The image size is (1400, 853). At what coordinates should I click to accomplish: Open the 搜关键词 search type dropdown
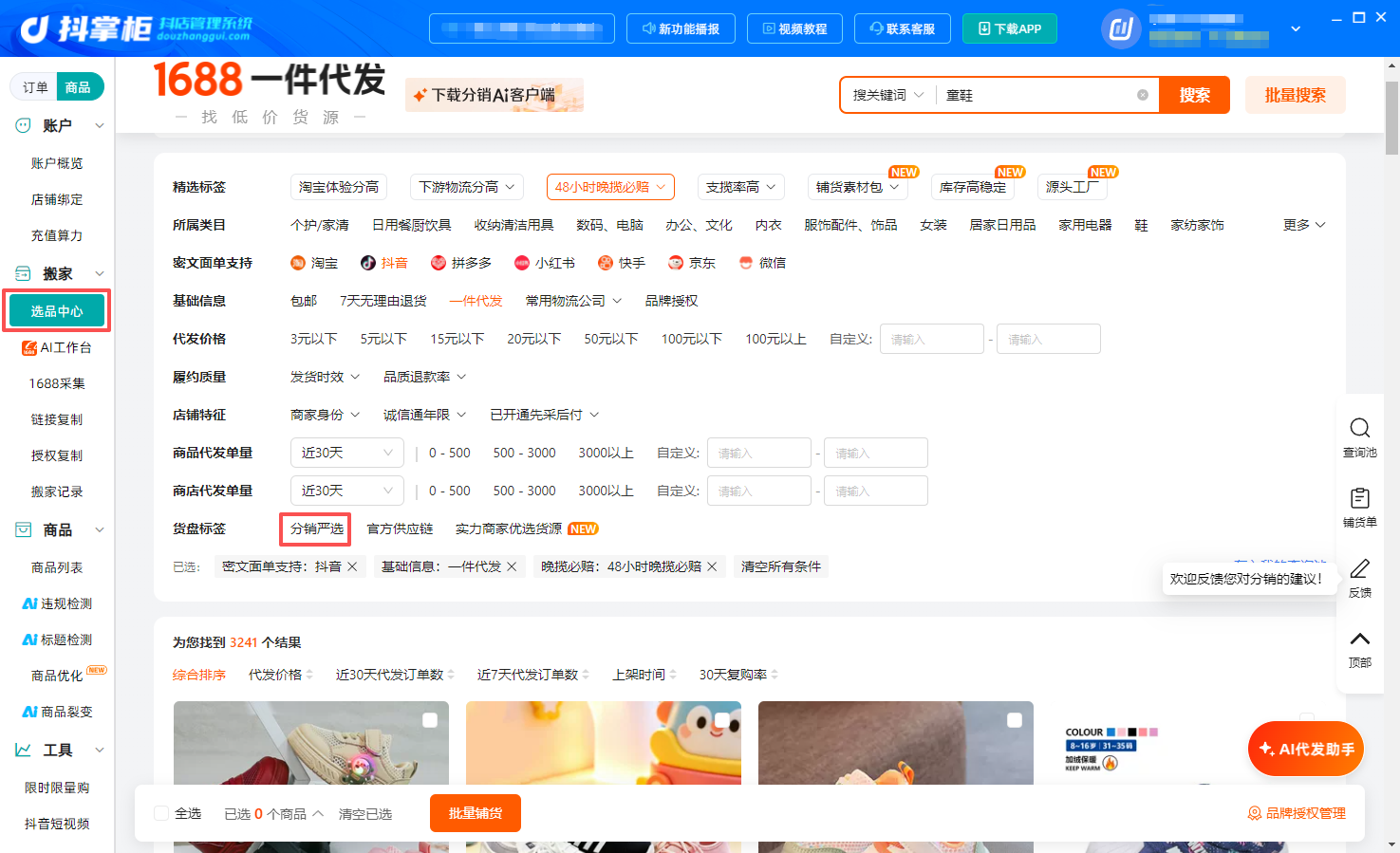tap(888, 95)
